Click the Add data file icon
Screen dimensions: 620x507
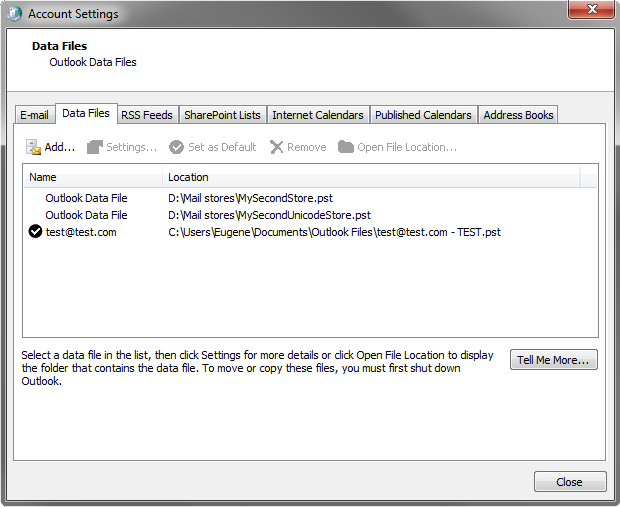click(x=34, y=147)
